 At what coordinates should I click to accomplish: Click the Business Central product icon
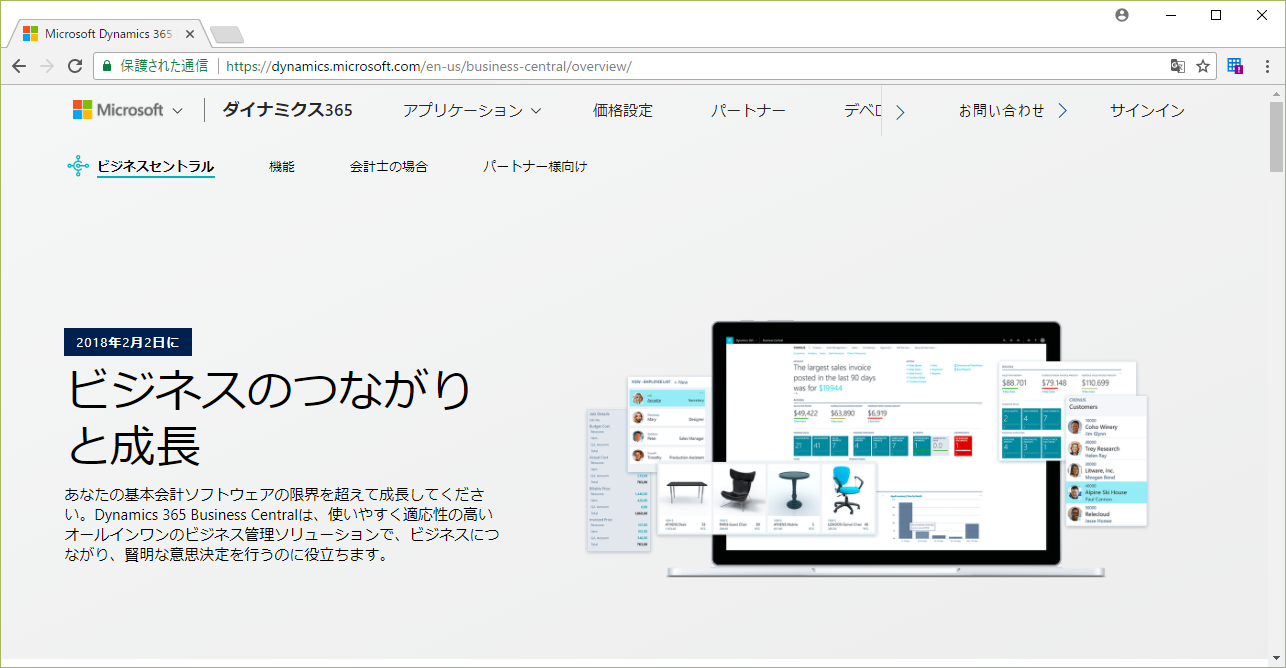[x=78, y=166]
